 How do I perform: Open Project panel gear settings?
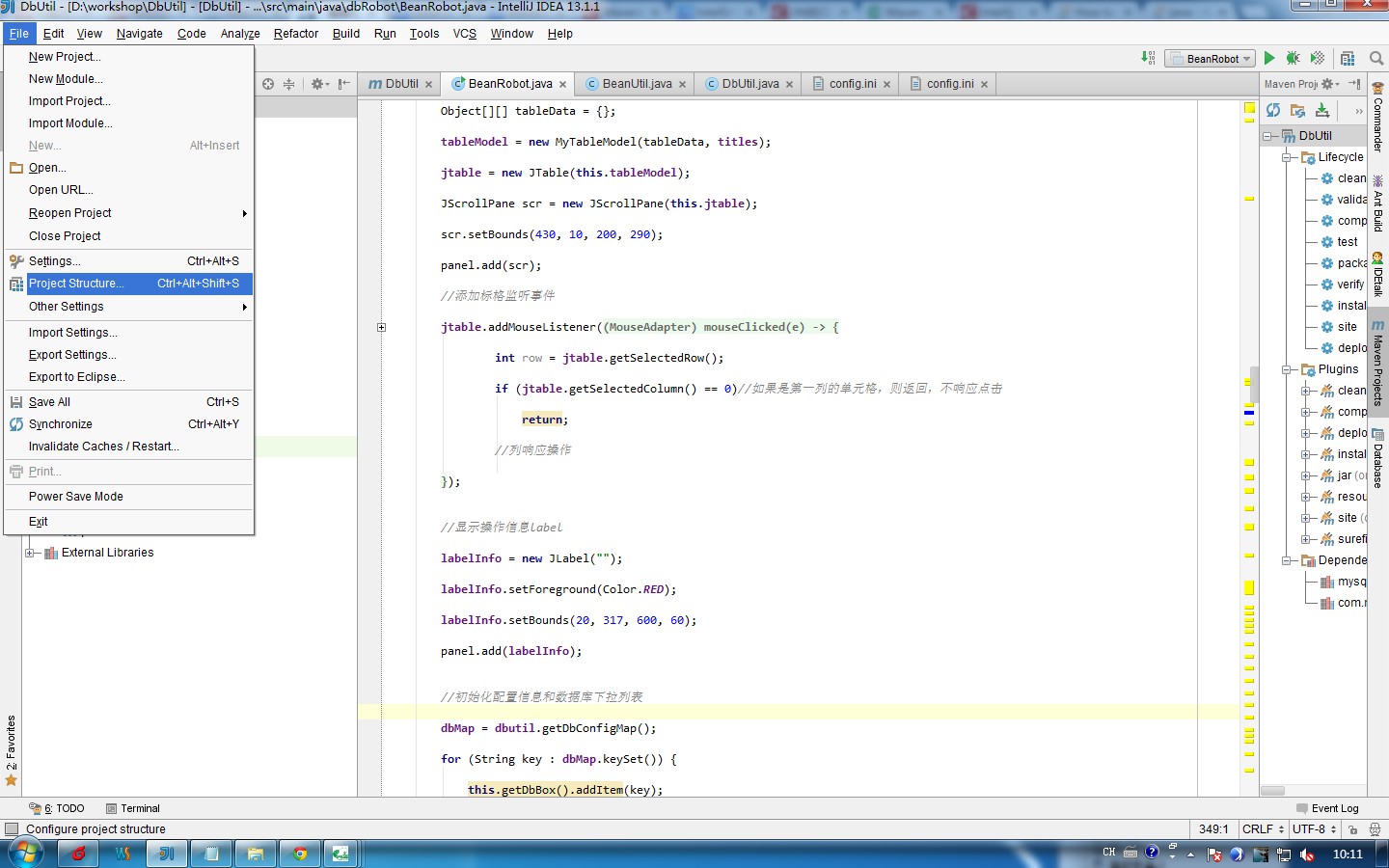pos(318,84)
